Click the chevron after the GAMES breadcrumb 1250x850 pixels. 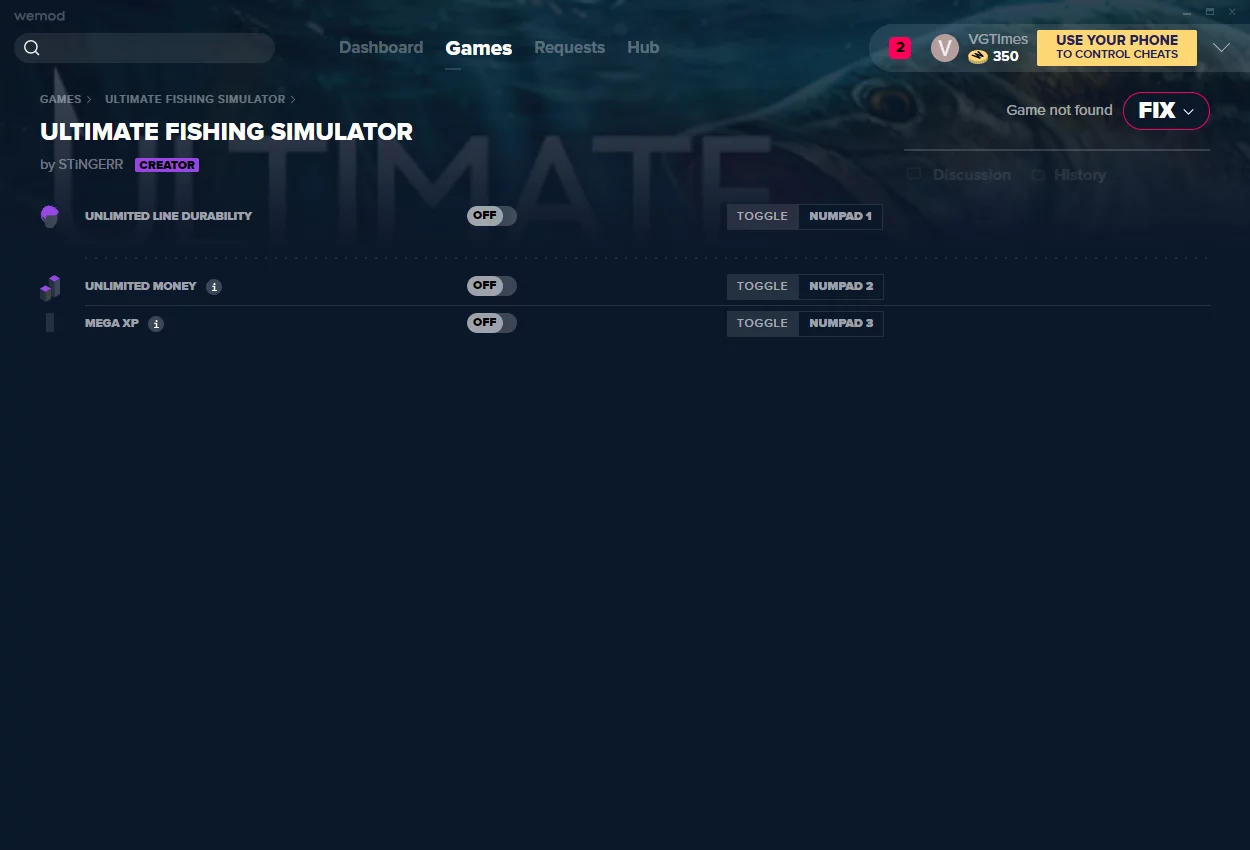pyautogui.click(x=89, y=100)
